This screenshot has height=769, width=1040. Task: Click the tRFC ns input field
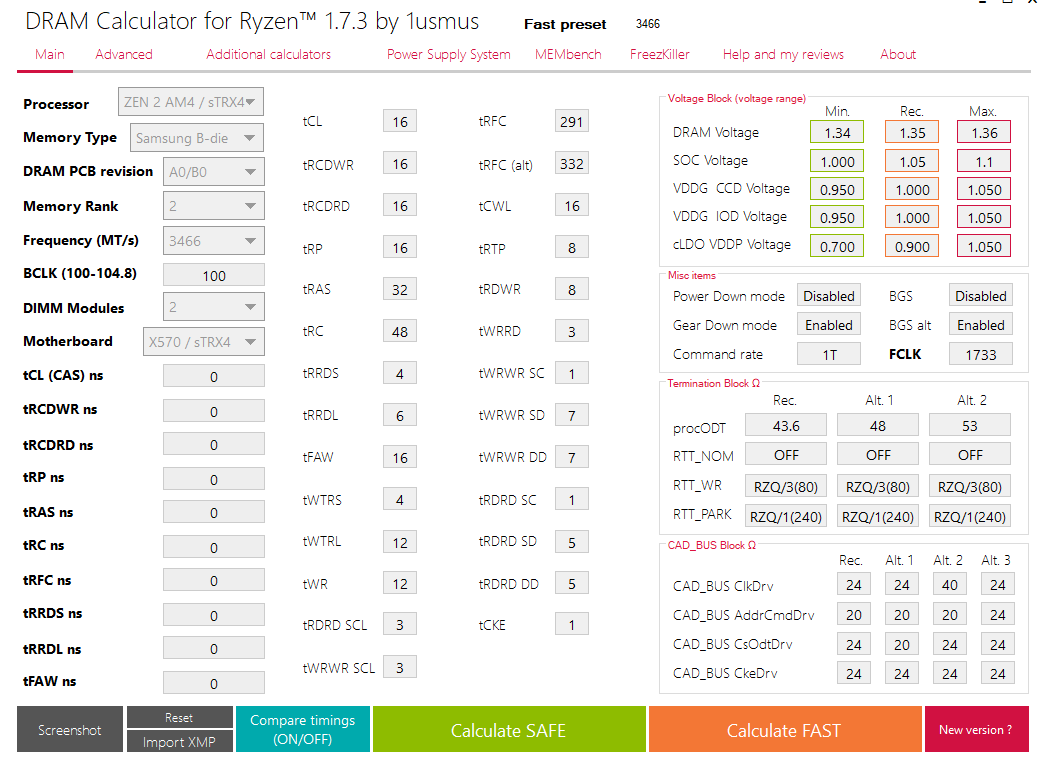point(214,581)
